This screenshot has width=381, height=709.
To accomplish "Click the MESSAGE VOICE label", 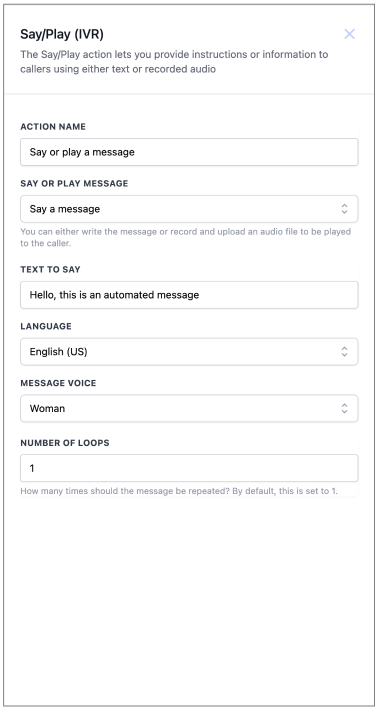I will [x=58, y=383].
